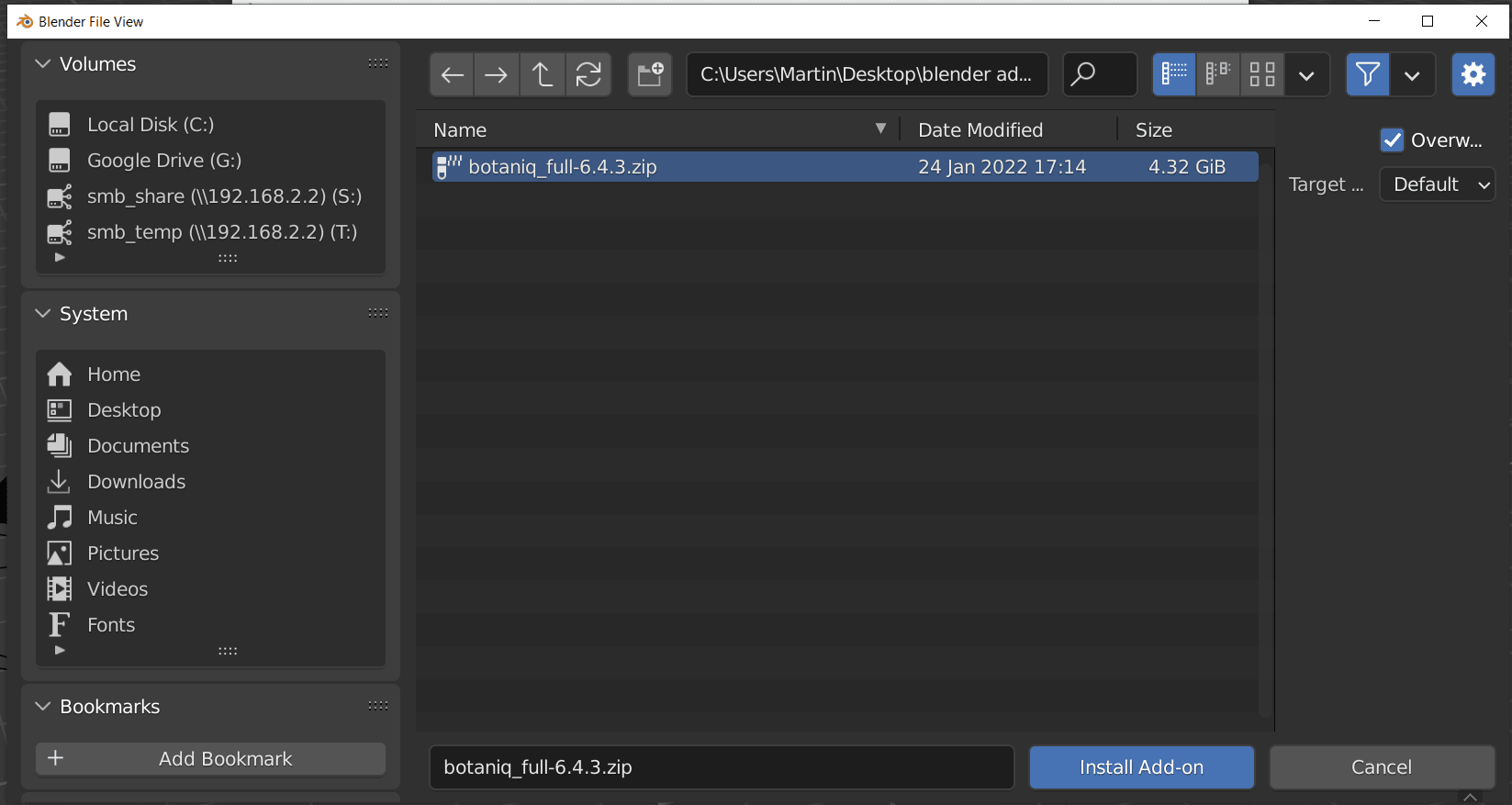Click the Volumes panel drag grip dots
This screenshot has height=805, width=1512.
(378, 63)
